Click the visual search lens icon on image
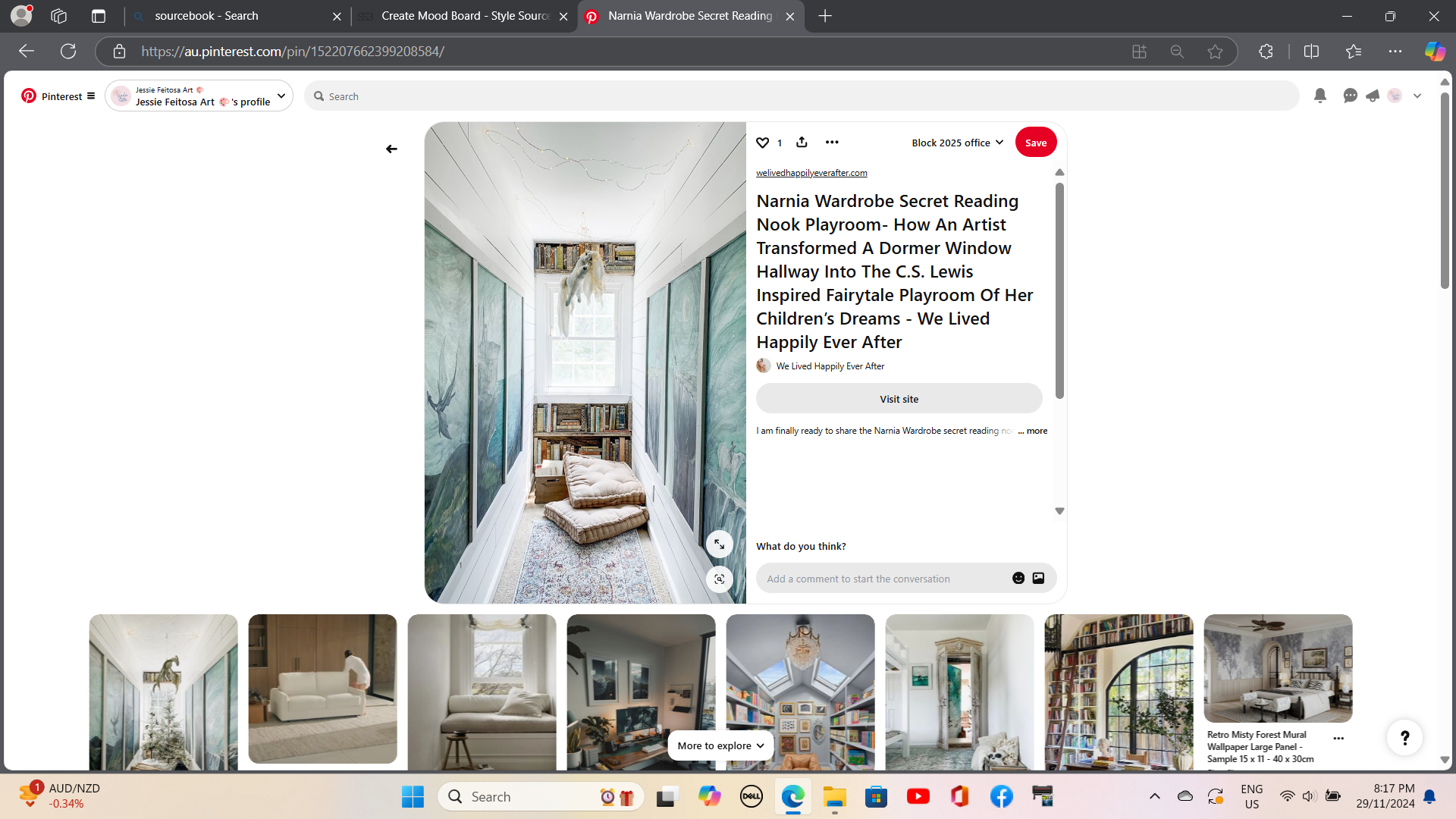Viewport: 1456px width, 819px height. tap(719, 579)
